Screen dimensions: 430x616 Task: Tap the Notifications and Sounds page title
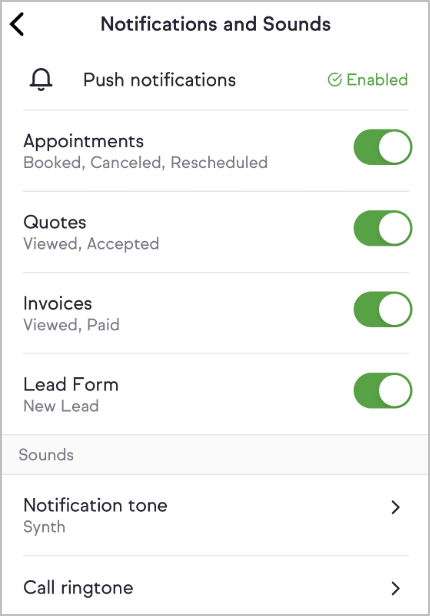pos(216,24)
